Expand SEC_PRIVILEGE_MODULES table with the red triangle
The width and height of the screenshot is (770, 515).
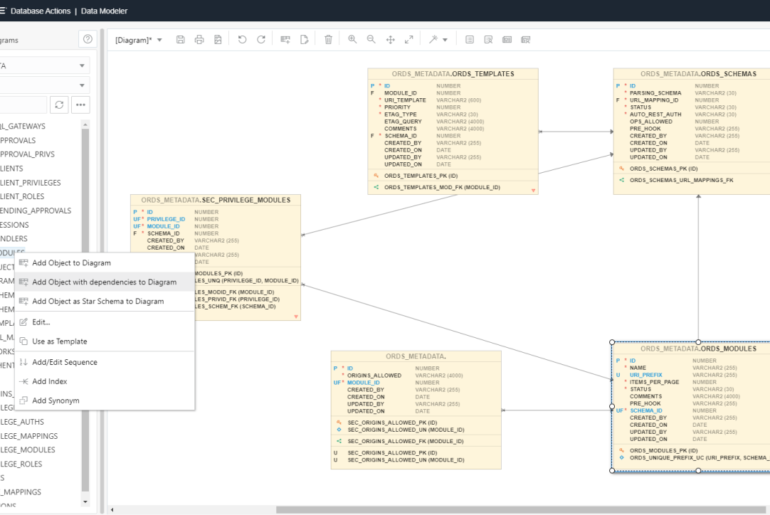coord(296,317)
